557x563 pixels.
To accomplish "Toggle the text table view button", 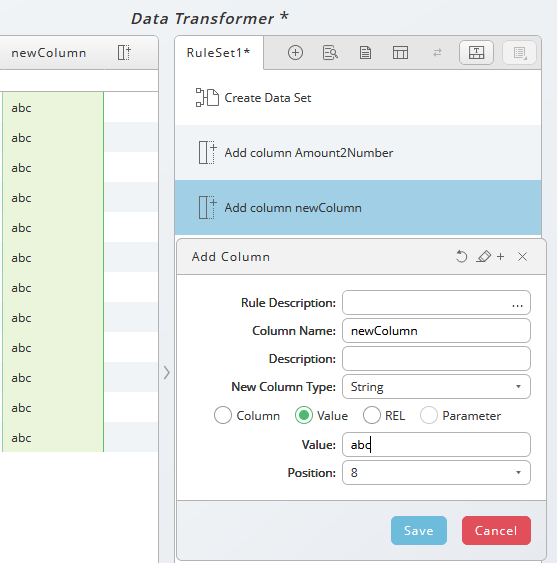I will click(476, 53).
